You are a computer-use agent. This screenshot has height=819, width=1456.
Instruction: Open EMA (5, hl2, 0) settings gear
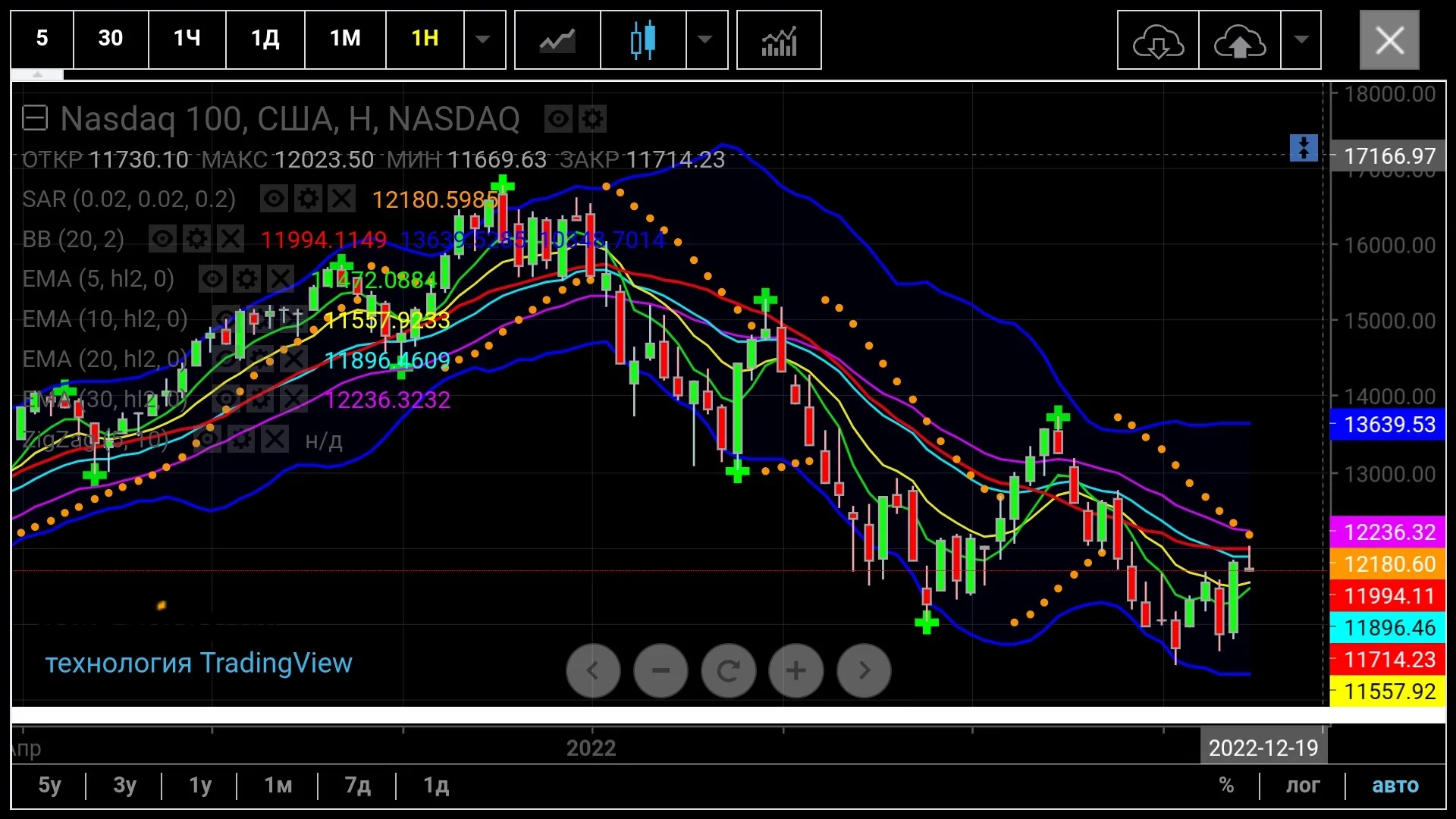pos(246,279)
